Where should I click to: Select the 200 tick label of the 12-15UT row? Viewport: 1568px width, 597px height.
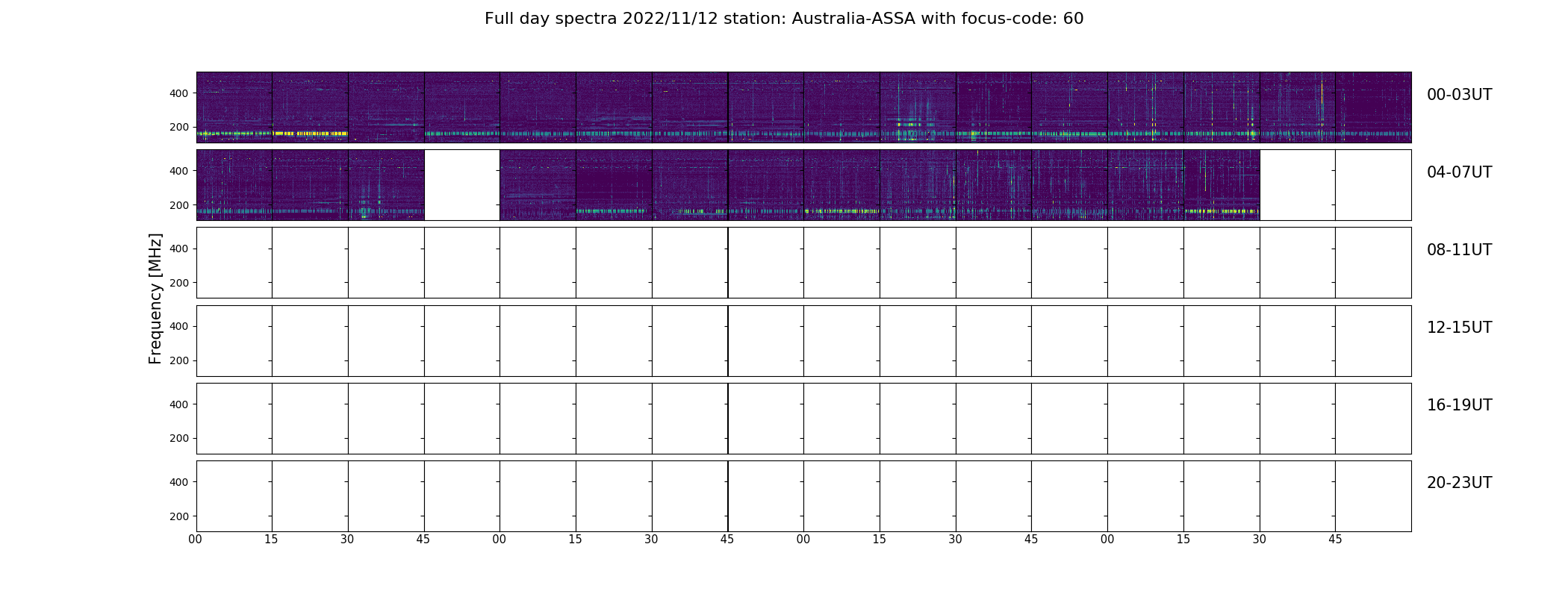[179, 360]
